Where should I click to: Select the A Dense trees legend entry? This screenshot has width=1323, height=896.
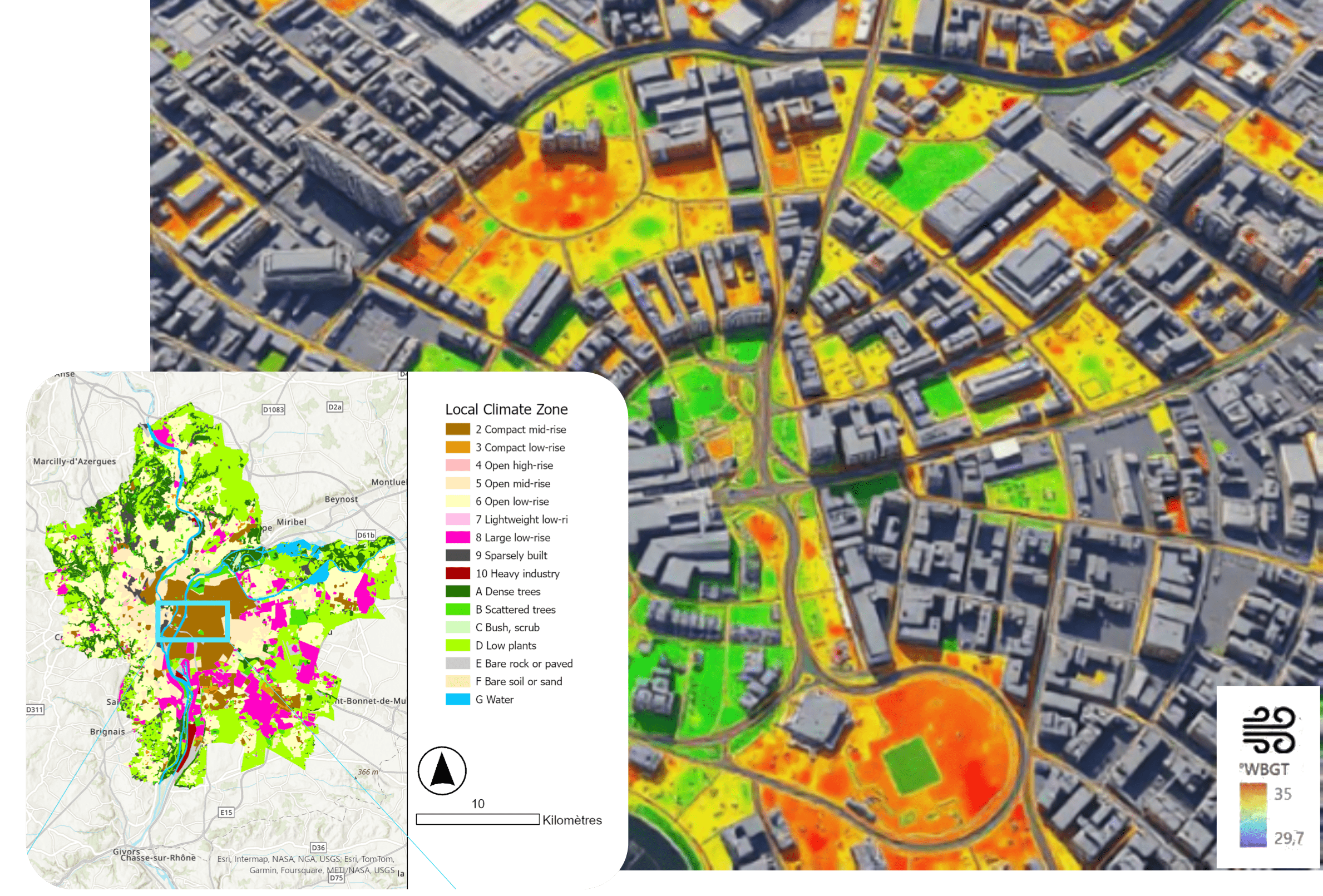507,591
